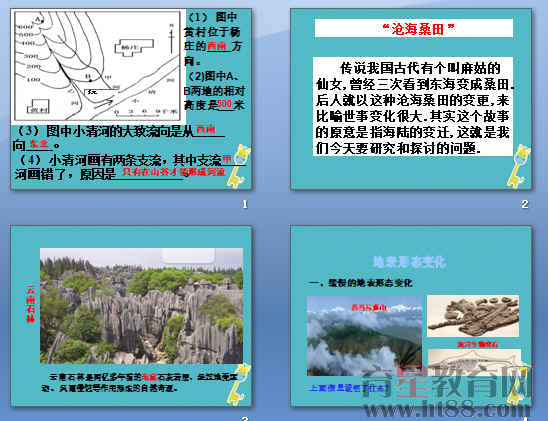Click the stone forest photograph
Viewport: 548px width, 421px height.
pyautogui.click(x=141, y=306)
